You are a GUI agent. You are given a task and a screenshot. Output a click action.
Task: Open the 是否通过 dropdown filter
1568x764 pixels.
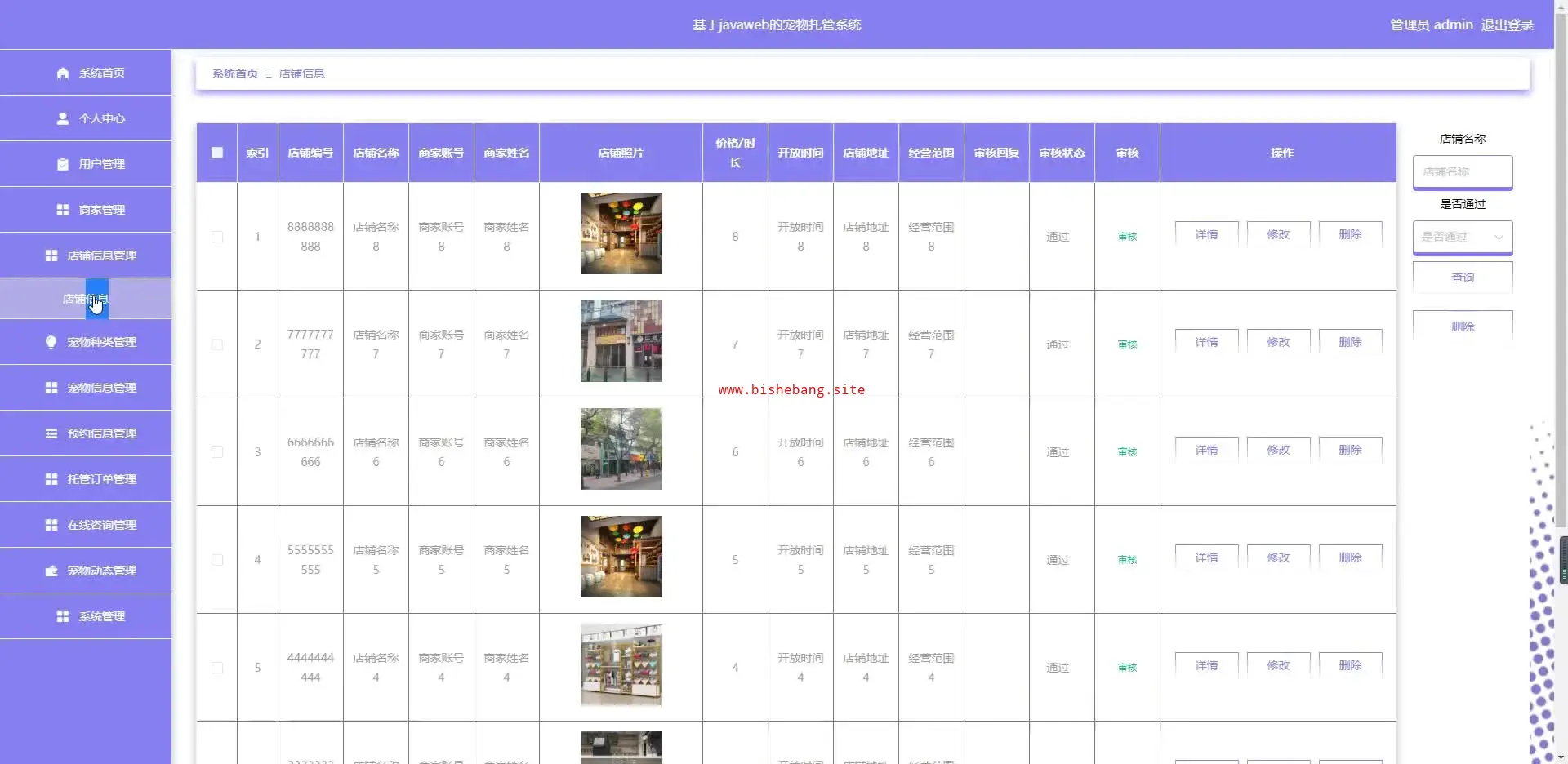(1462, 237)
